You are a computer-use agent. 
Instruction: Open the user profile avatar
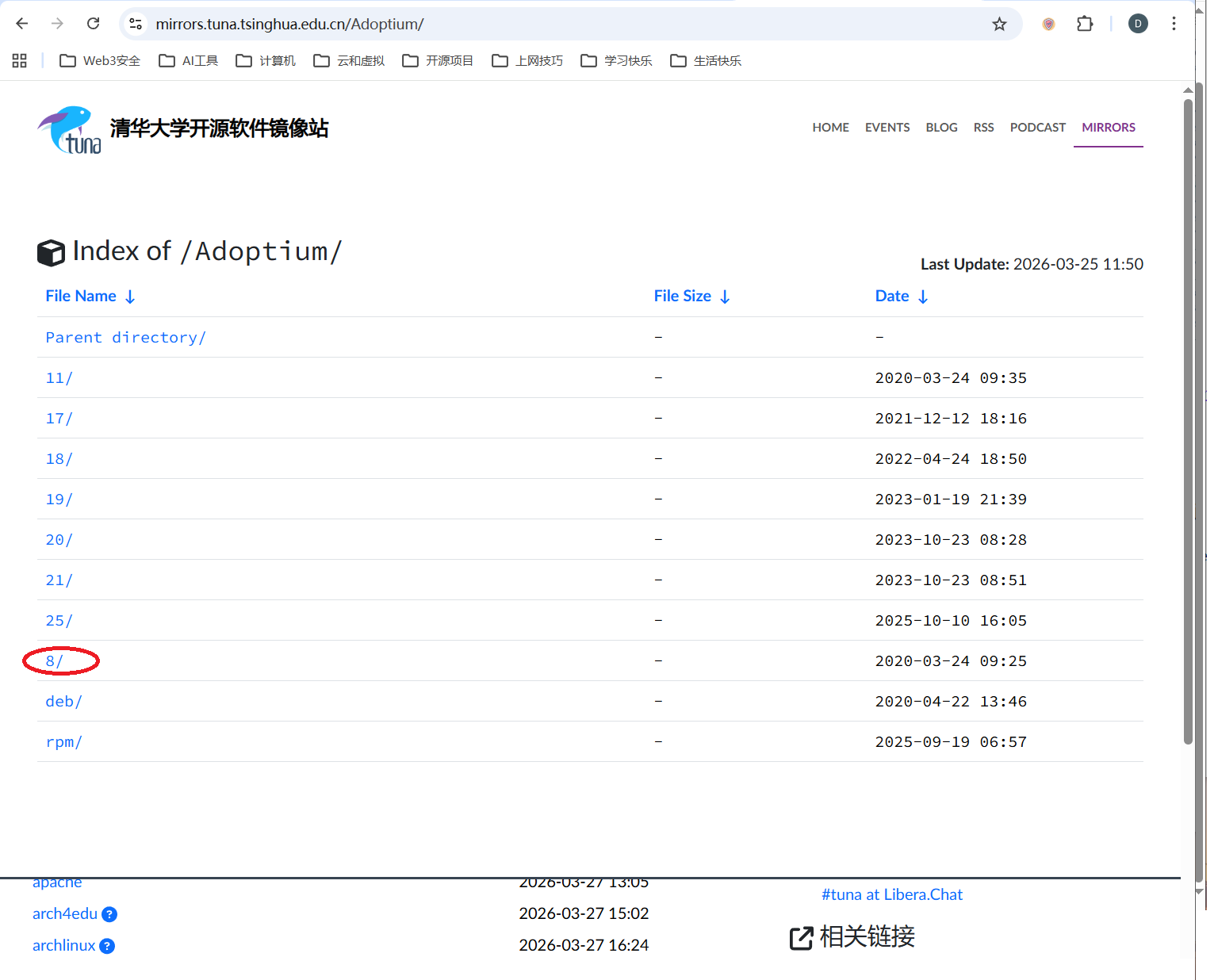(x=1138, y=24)
